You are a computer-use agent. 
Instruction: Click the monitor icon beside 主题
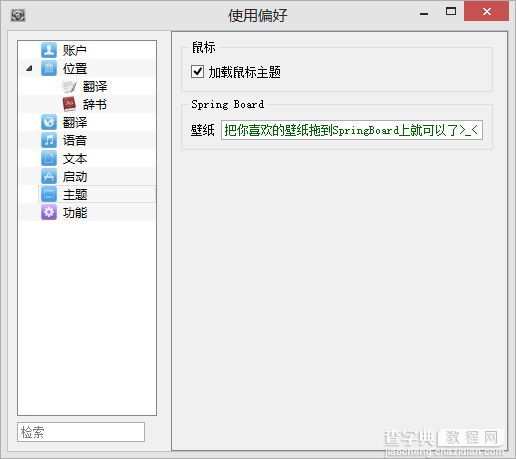coord(49,194)
